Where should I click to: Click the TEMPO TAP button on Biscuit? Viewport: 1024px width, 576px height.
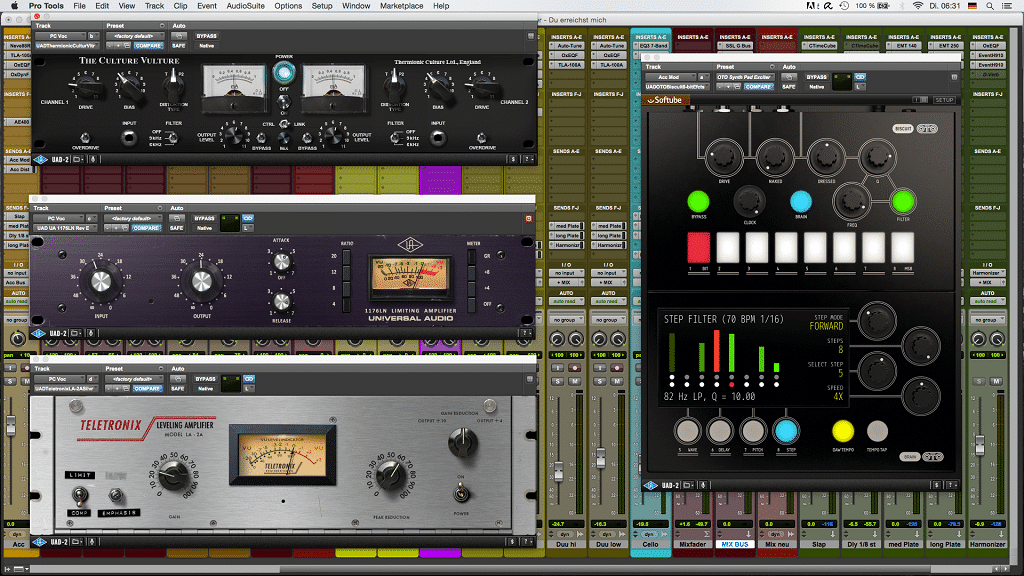click(876, 431)
